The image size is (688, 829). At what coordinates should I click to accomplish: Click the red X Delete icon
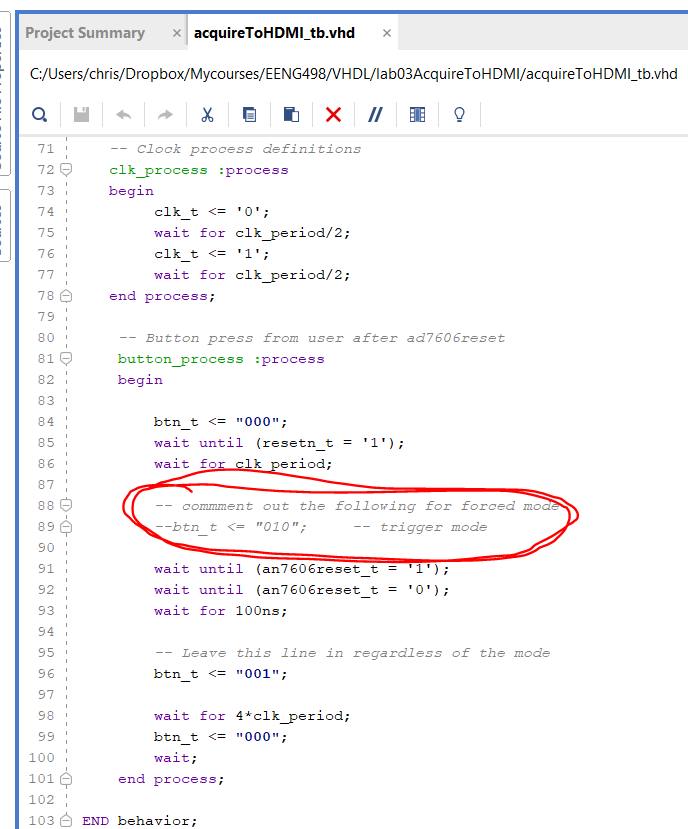click(x=333, y=114)
